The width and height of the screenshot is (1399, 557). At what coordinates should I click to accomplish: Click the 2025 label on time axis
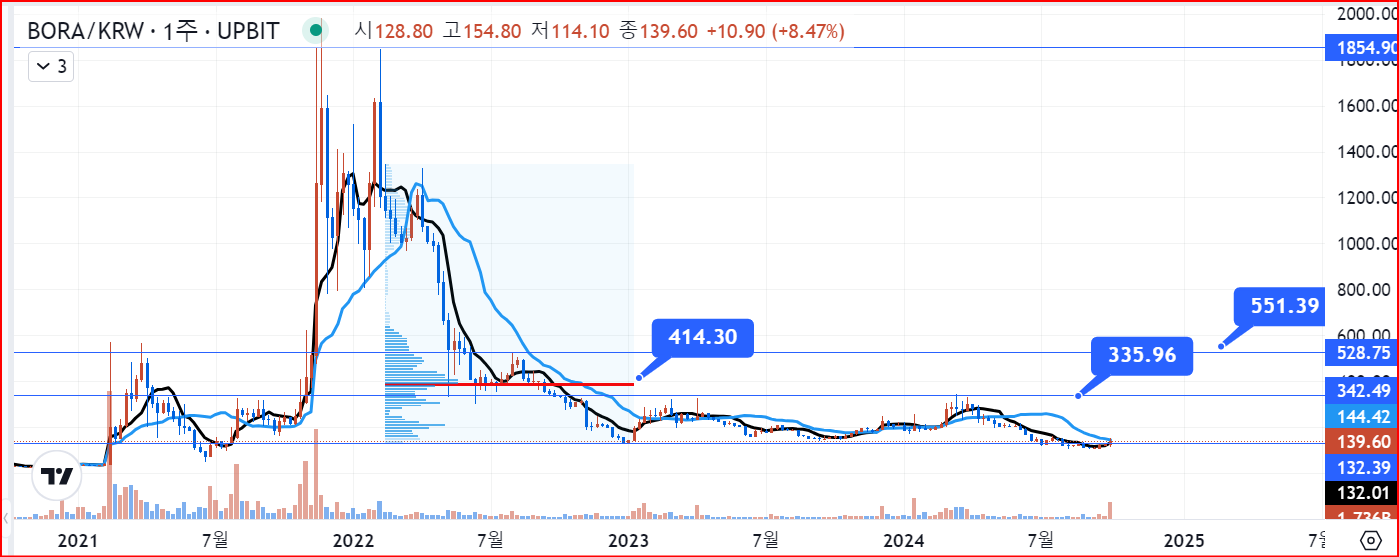[x=1184, y=541]
